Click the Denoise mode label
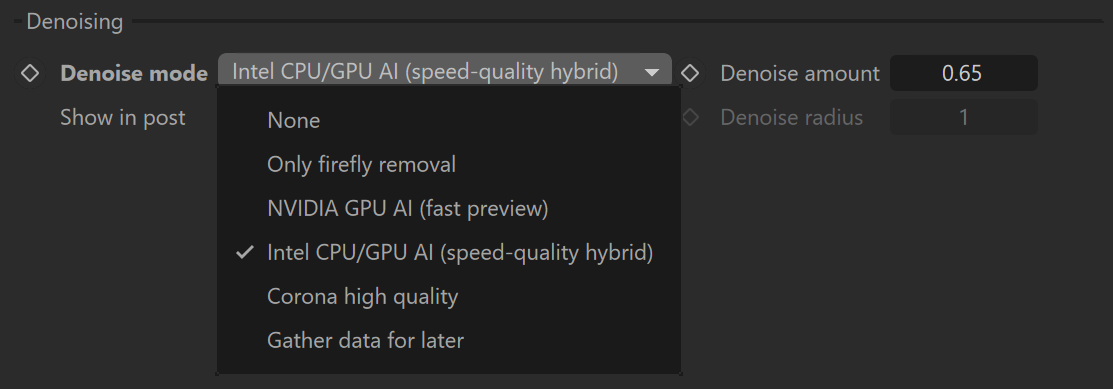Viewport: 1113px width, 389px height. (x=134, y=73)
